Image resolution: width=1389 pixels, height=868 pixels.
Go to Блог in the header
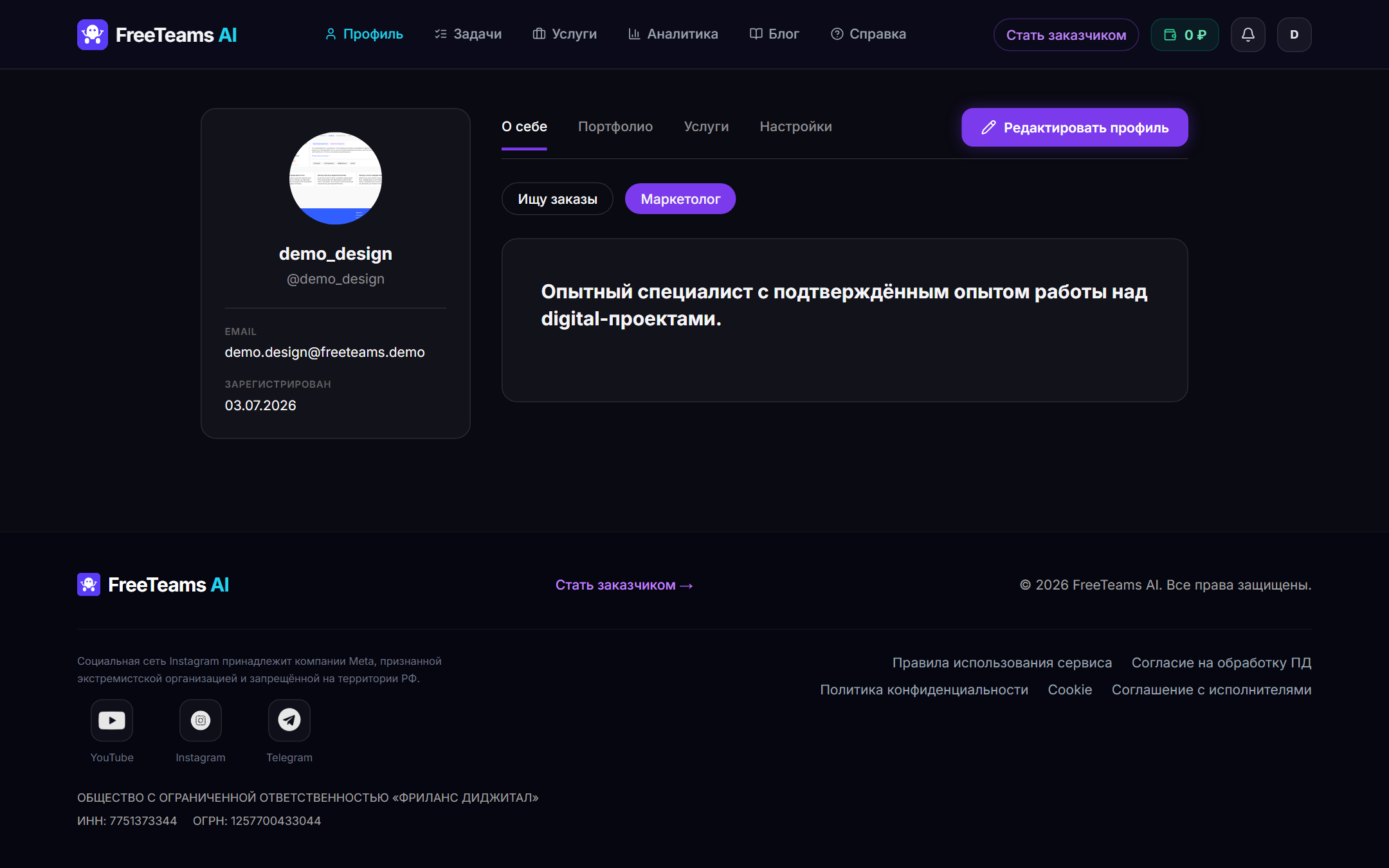[774, 34]
